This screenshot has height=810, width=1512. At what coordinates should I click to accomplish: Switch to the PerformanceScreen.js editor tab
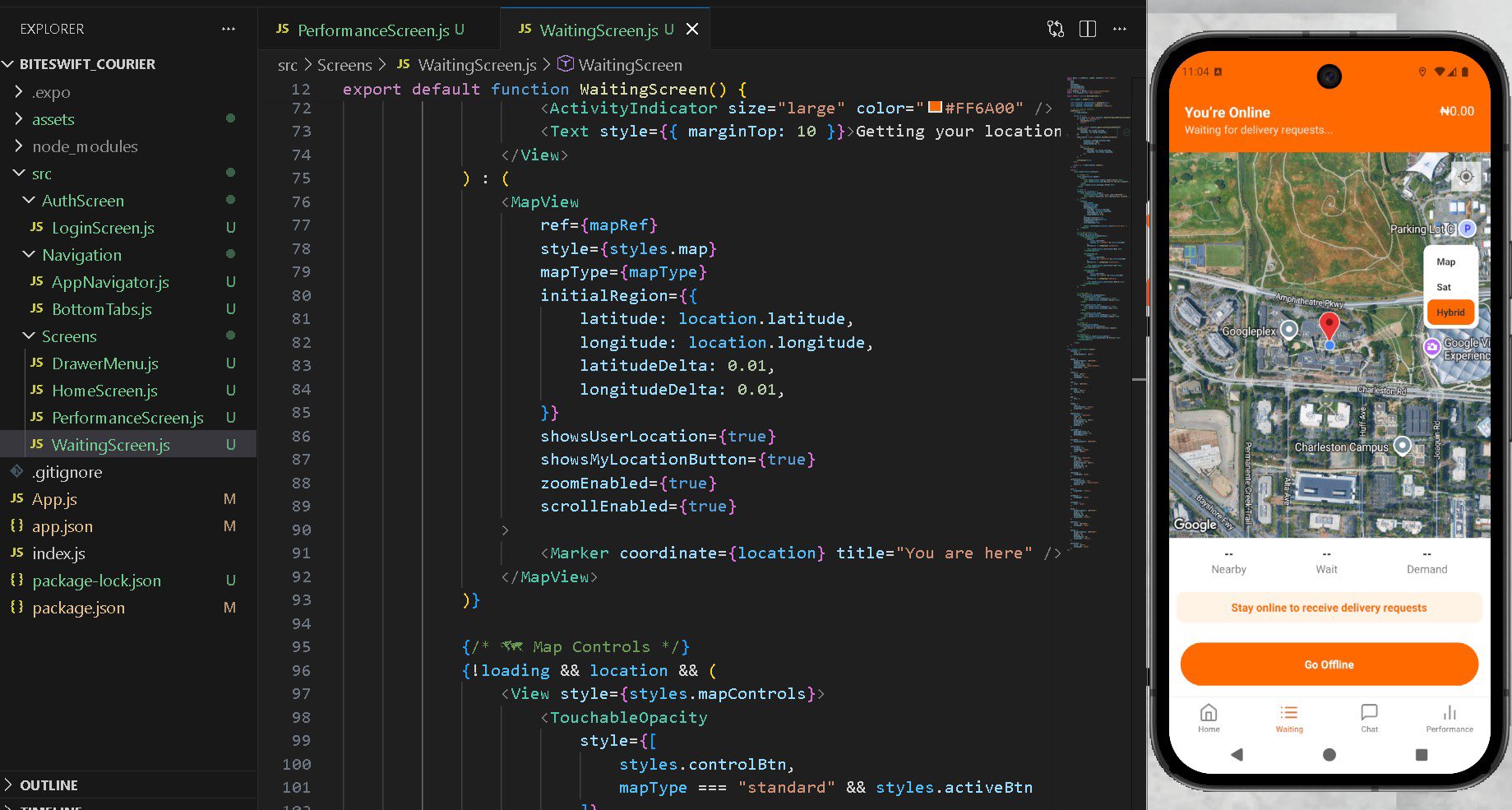[x=372, y=30]
